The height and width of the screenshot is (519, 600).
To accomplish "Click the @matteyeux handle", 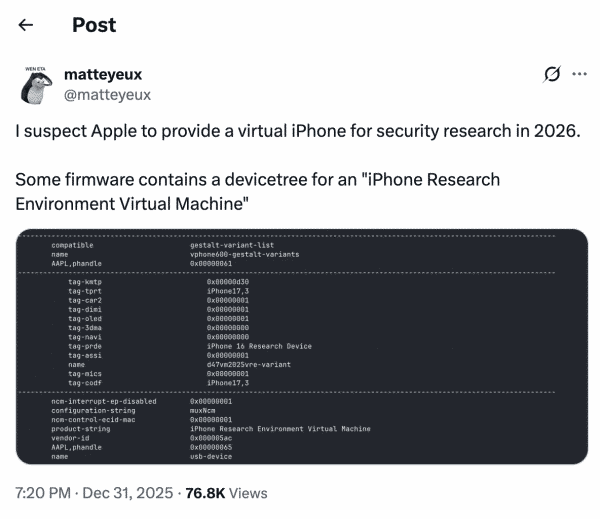I will [107, 94].
